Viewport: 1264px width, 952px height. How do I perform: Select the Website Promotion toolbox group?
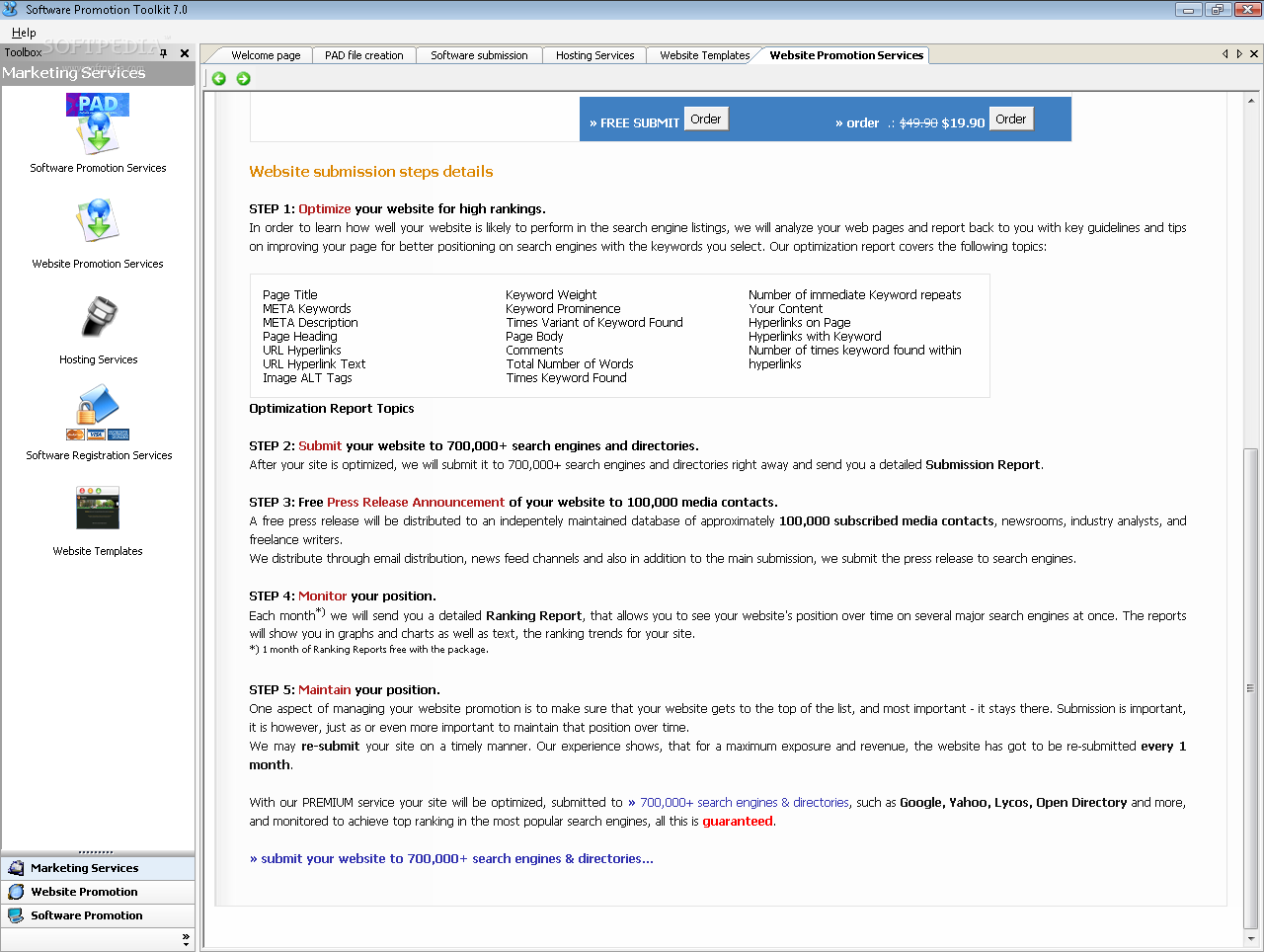coord(98,892)
